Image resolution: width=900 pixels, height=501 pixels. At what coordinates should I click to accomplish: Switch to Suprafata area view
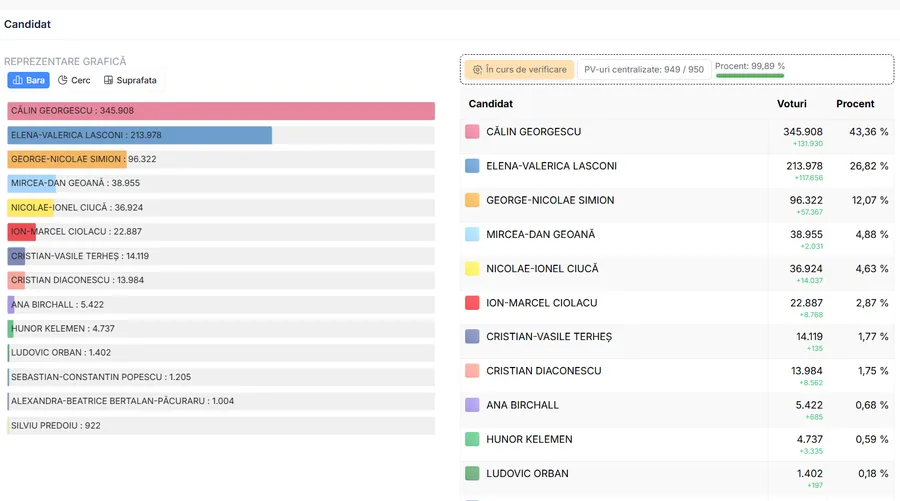click(x=130, y=80)
